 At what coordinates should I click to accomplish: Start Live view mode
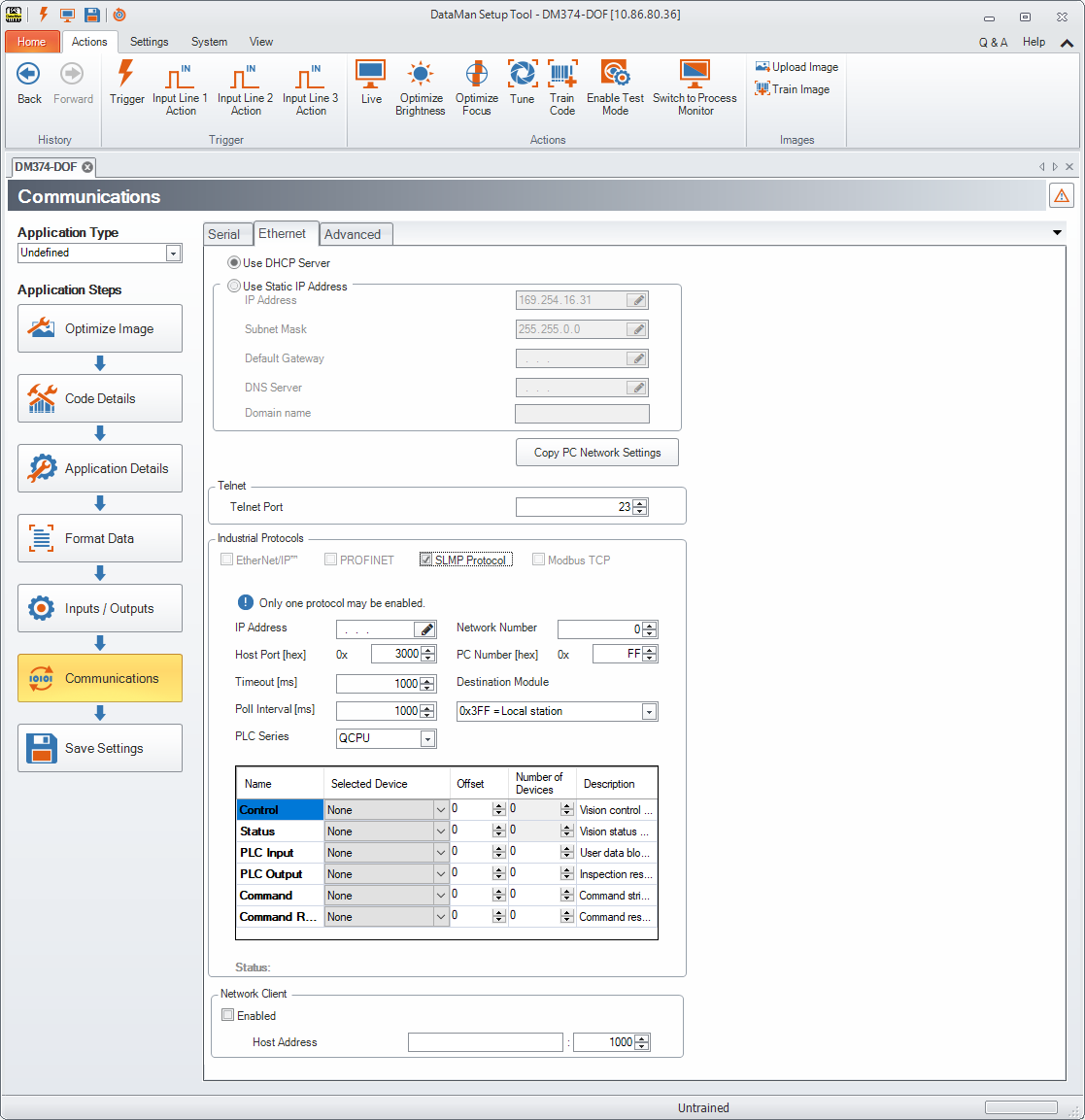[x=371, y=76]
